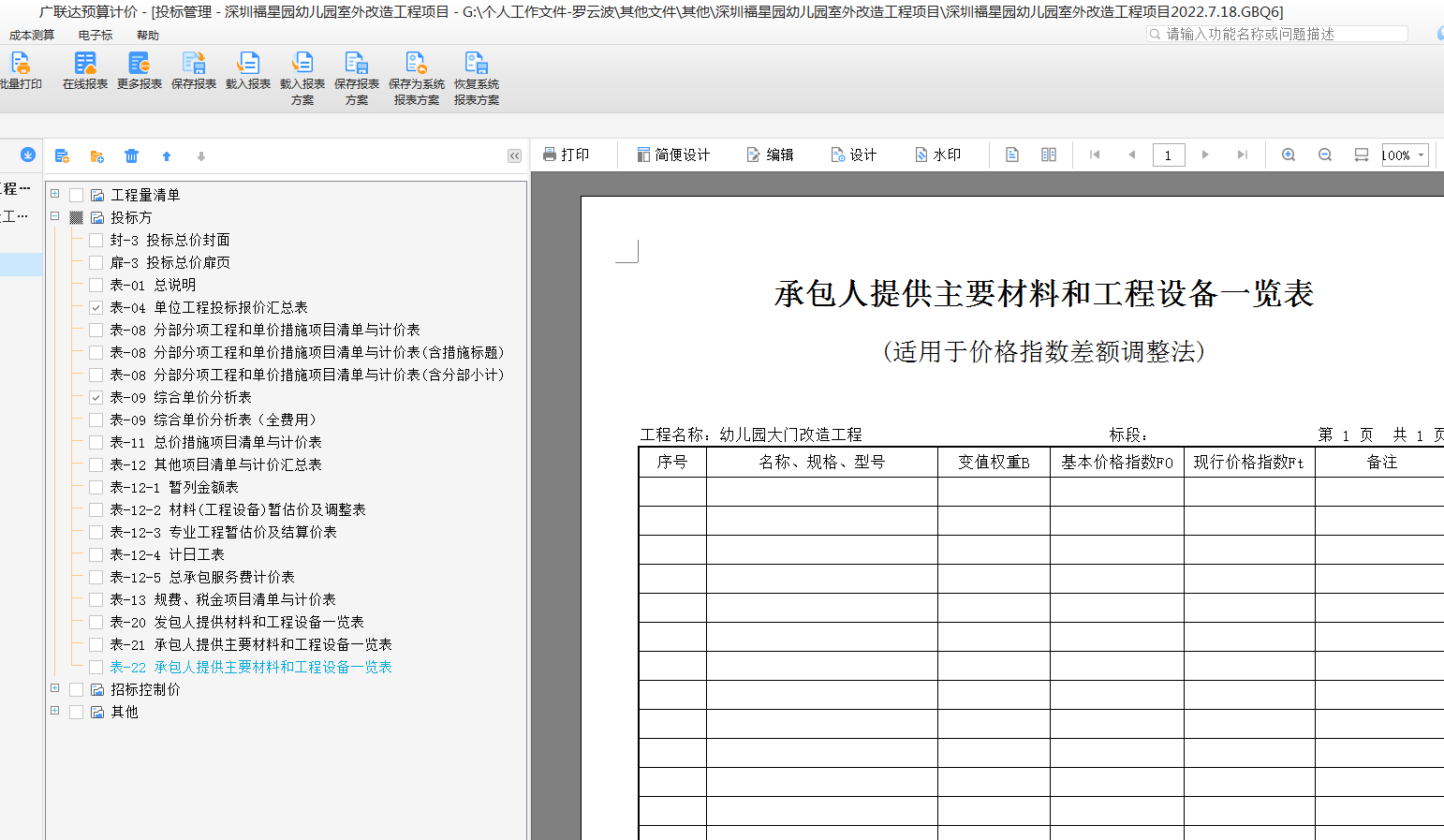Select 表-21 承包人提供主要材料 report
1444x840 pixels.
coord(251,644)
